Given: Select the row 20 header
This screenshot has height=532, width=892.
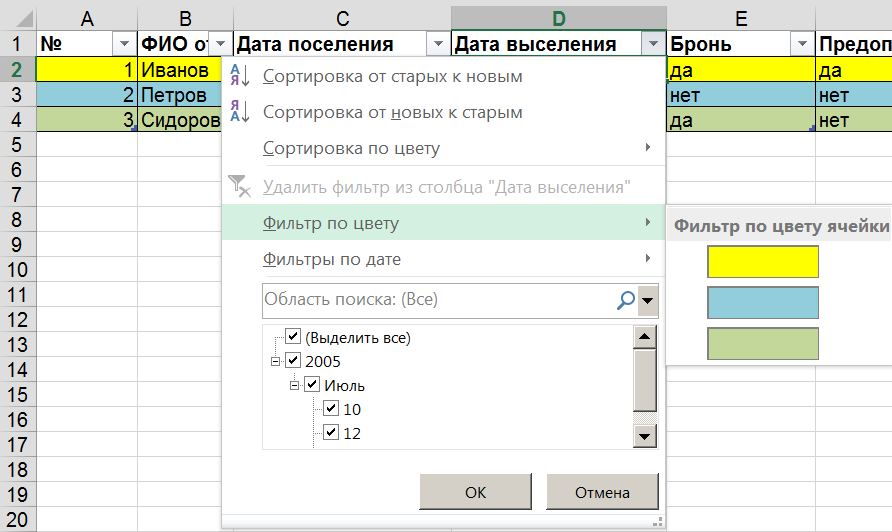Looking at the screenshot, I should point(17,519).
